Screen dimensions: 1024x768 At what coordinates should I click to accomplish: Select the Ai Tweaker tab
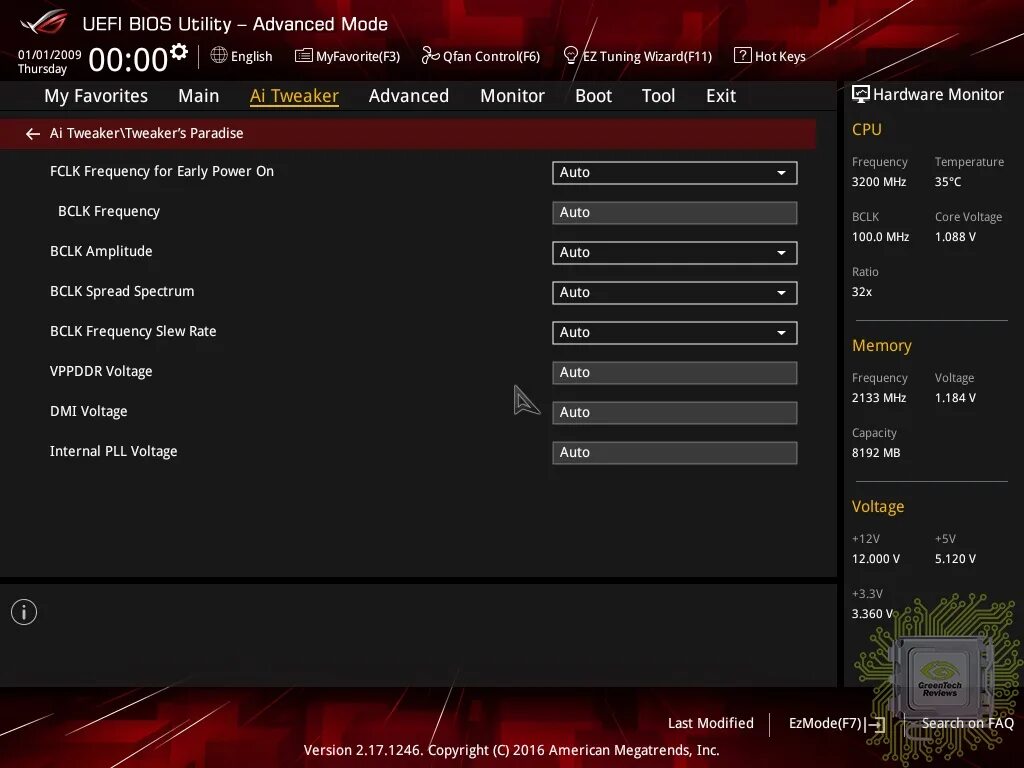click(294, 96)
